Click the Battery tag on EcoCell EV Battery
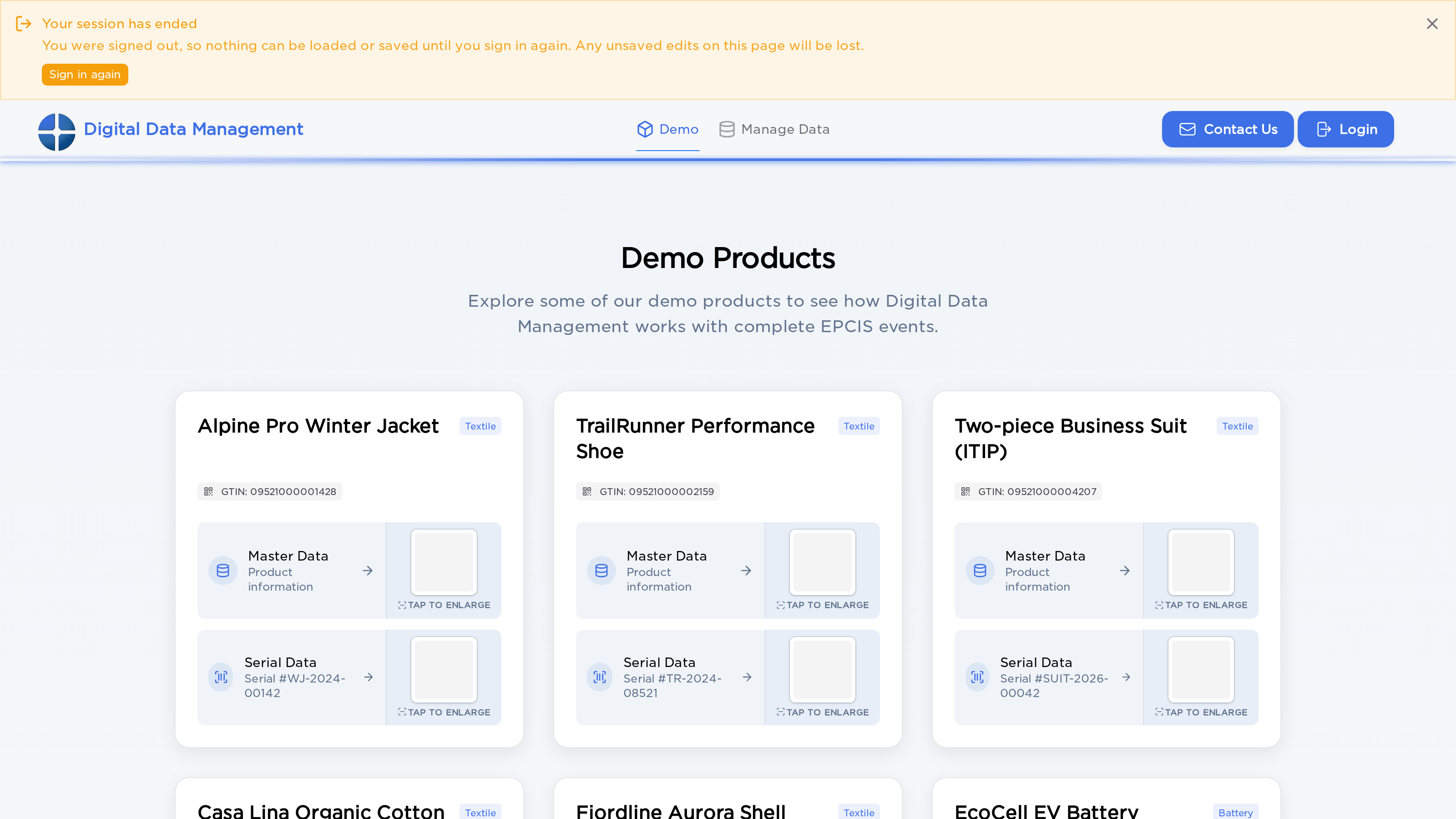1456x819 pixels. pos(1236,812)
